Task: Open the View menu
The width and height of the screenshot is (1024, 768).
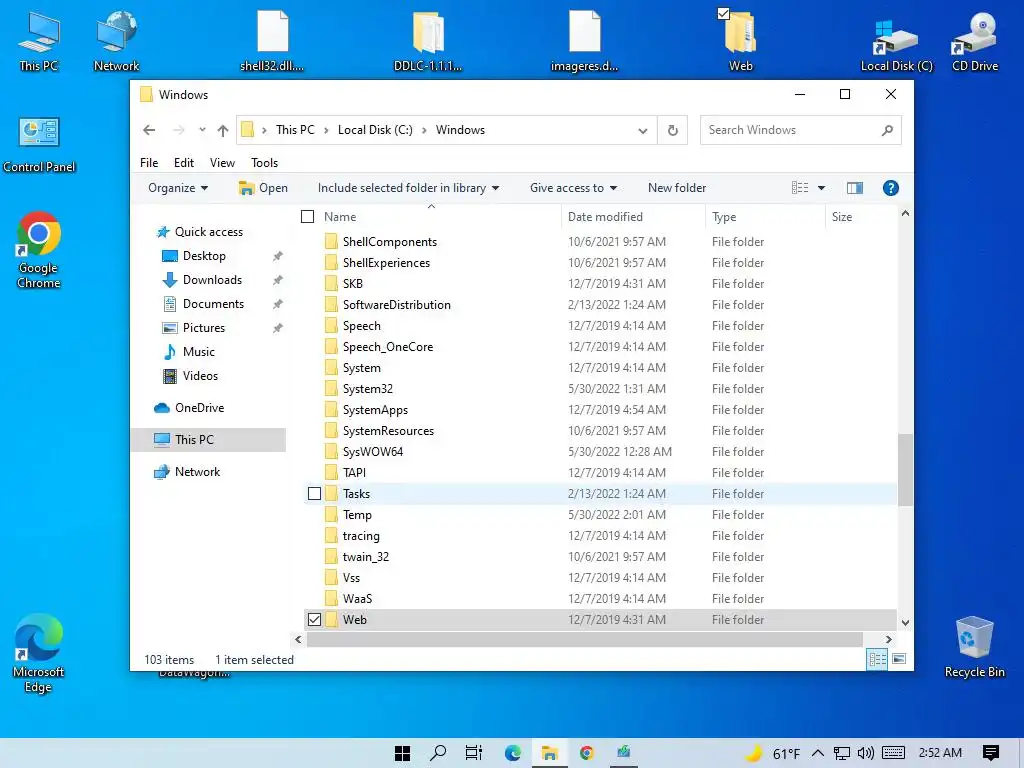Action: [222, 163]
